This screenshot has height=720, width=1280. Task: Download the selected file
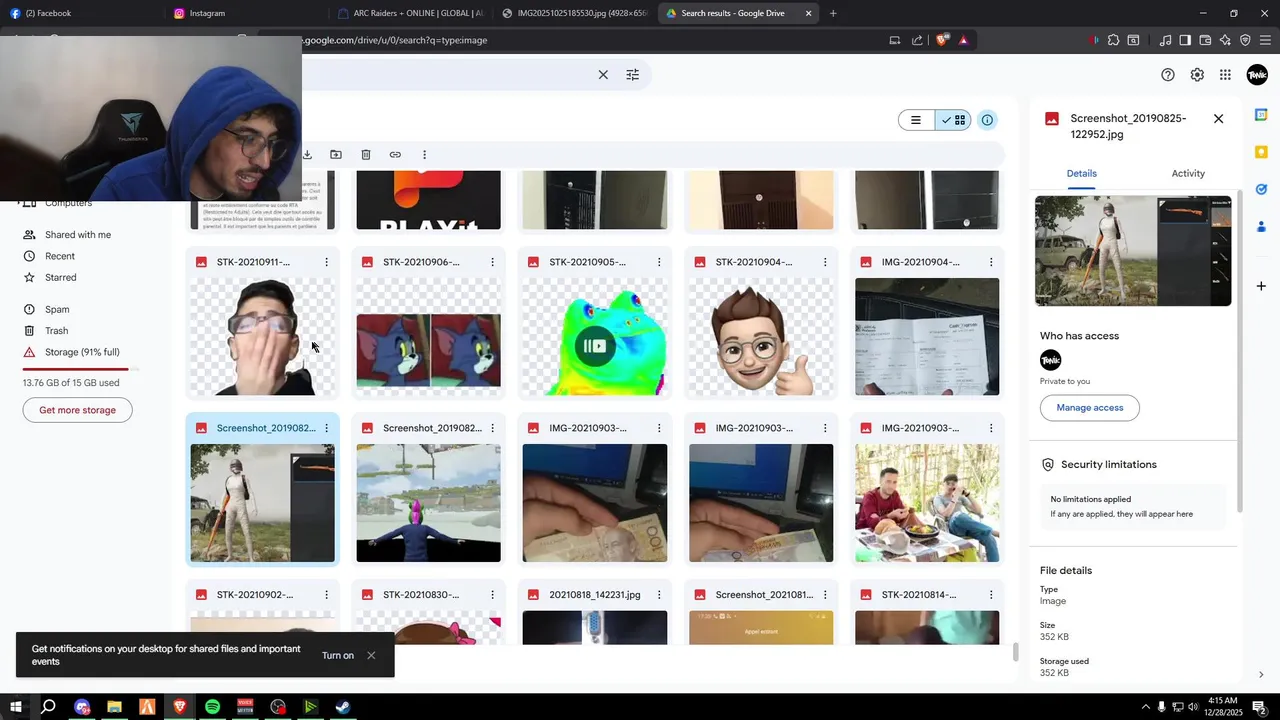[307, 155]
